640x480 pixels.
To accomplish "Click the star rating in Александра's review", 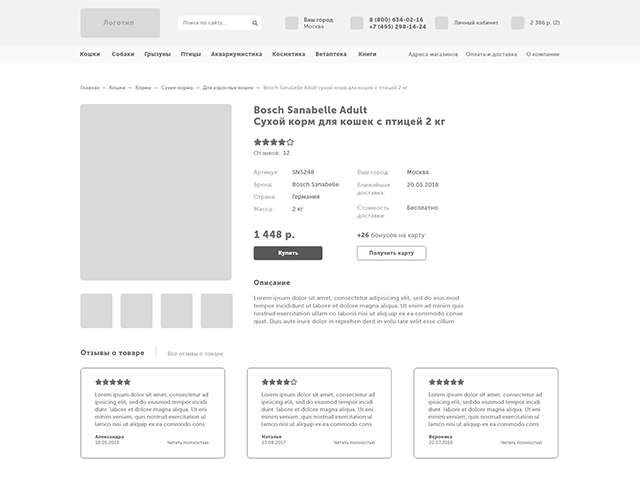I will click(113, 382).
